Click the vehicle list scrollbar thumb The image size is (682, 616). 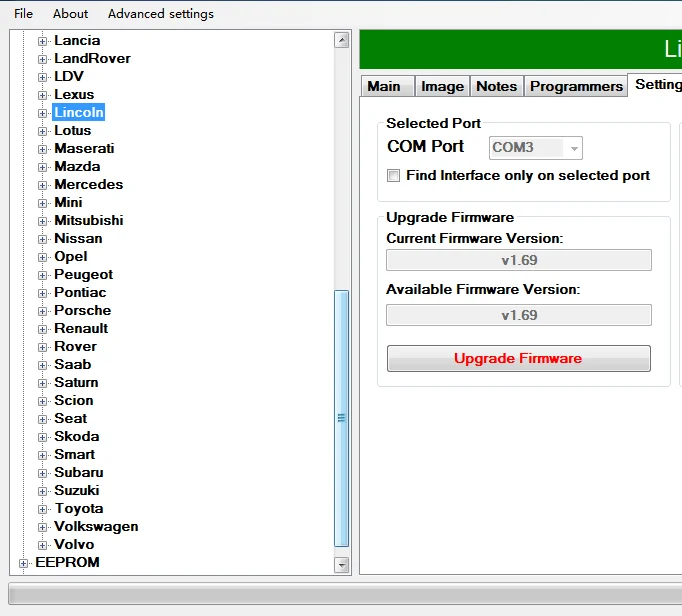[x=342, y=418]
